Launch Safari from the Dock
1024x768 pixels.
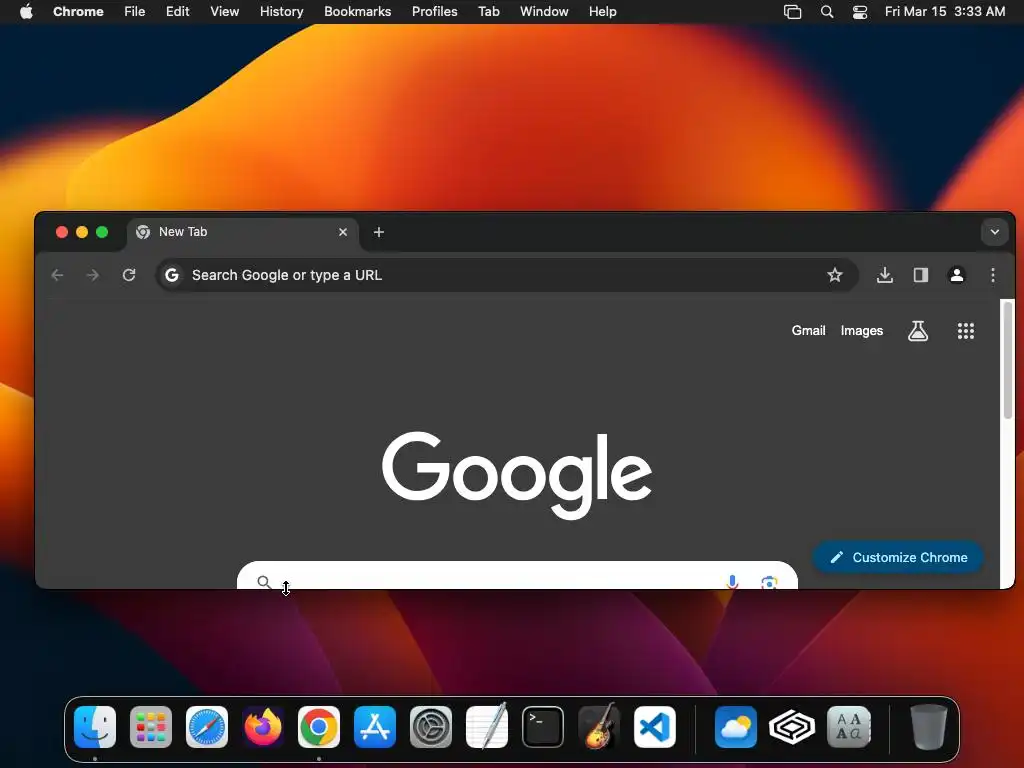click(x=207, y=727)
